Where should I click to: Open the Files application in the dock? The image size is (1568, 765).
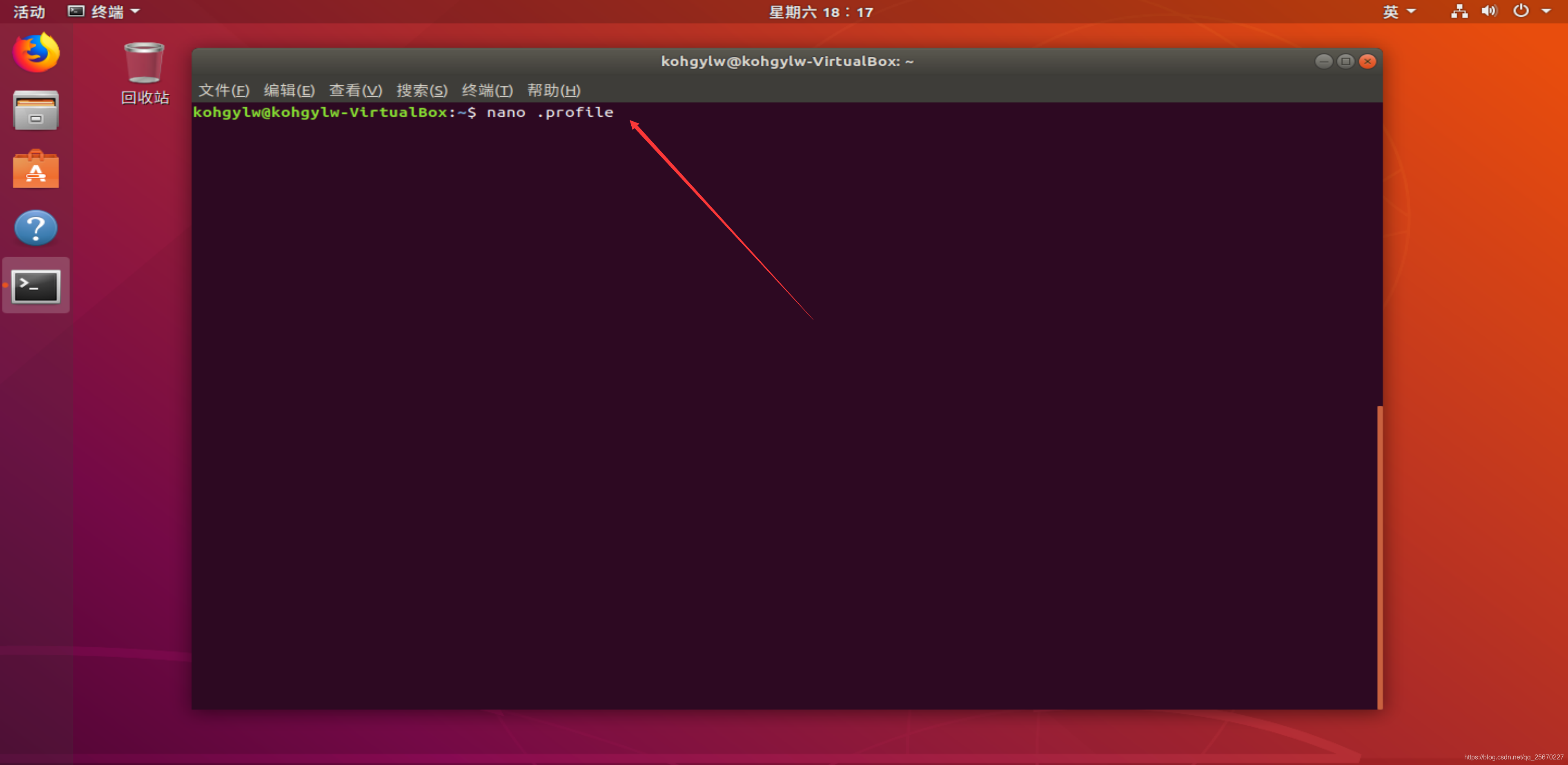pyautogui.click(x=35, y=110)
